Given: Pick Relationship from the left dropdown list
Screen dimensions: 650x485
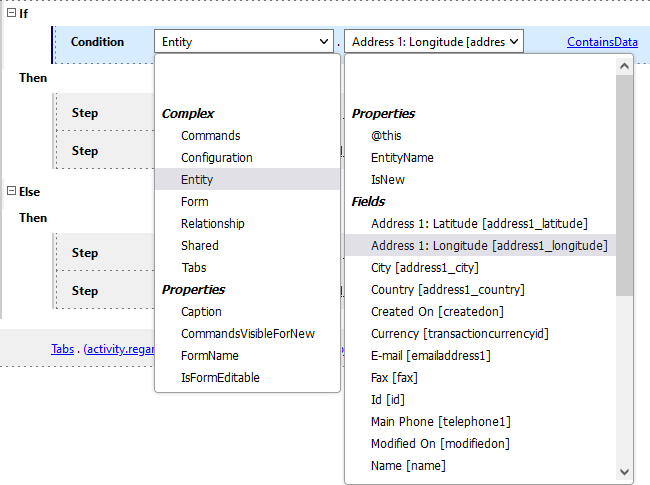Looking at the screenshot, I should pos(212,224).
